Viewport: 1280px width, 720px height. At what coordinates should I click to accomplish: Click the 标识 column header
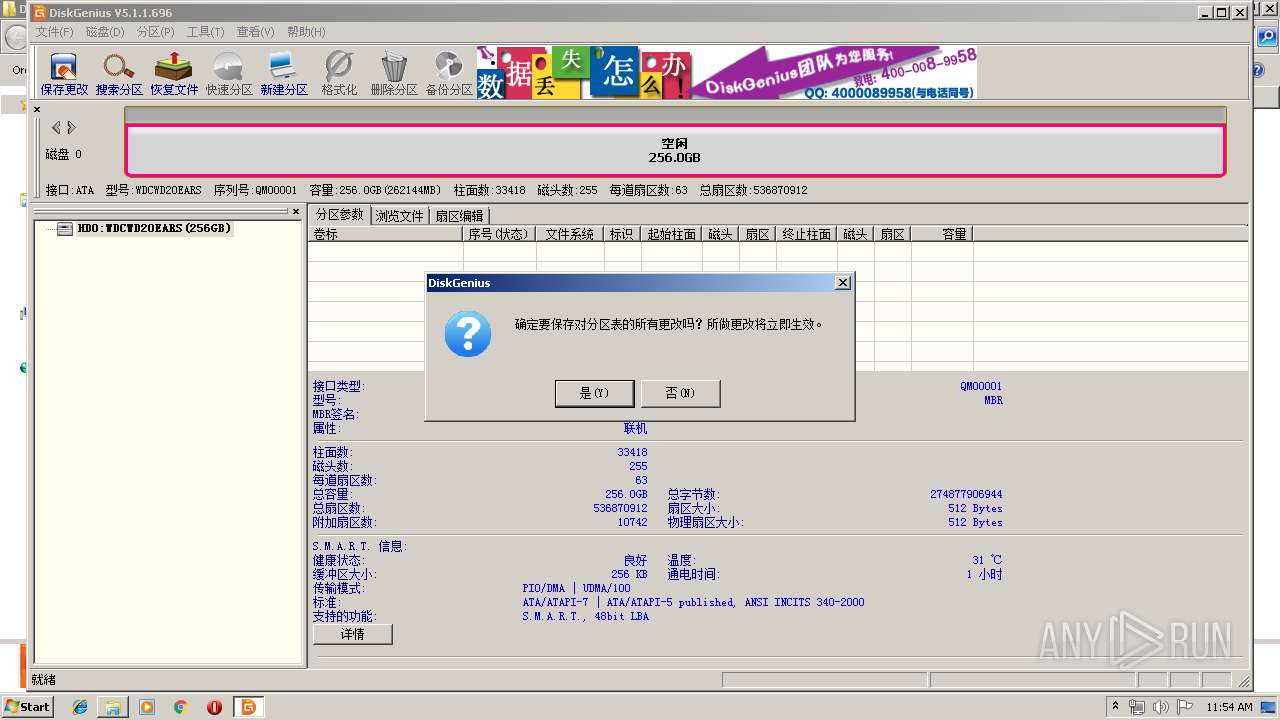coord(622,234)
